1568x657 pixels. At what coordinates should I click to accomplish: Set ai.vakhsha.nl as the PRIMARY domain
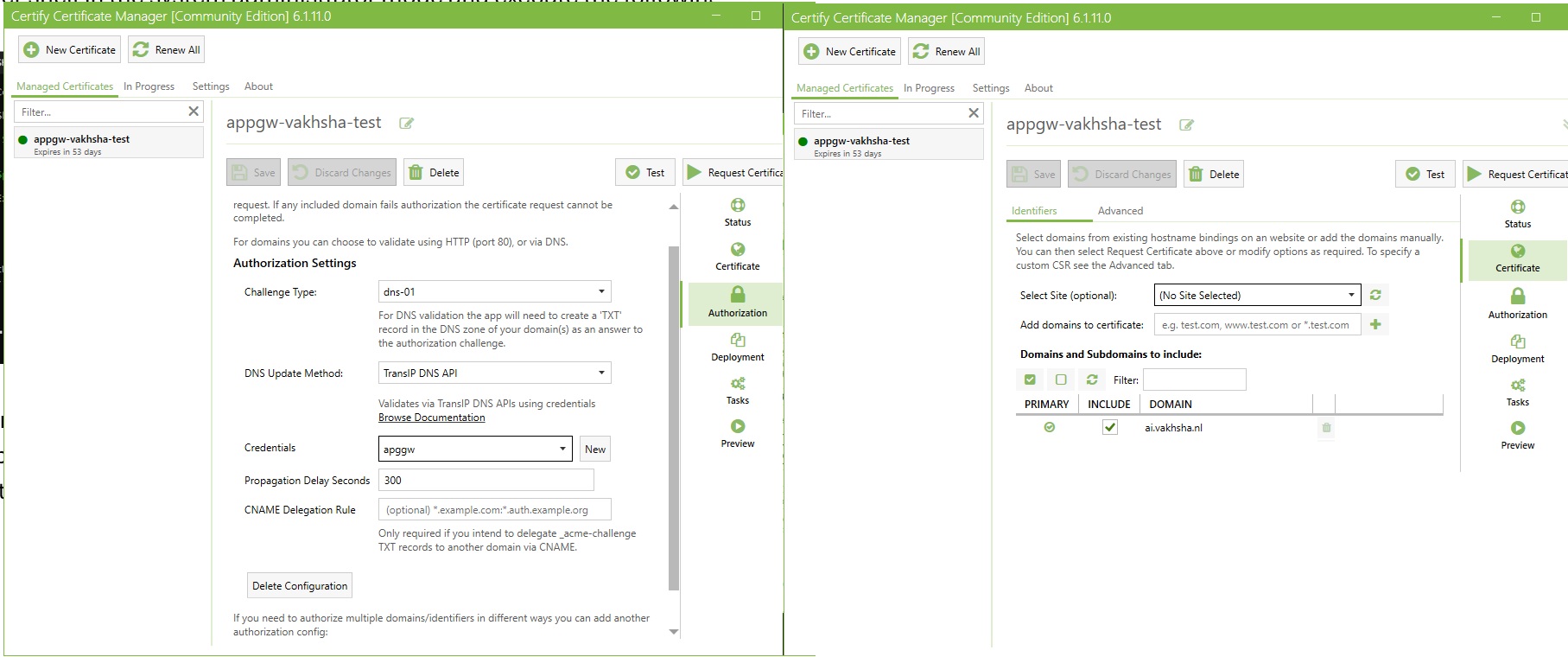(1049, 427)
